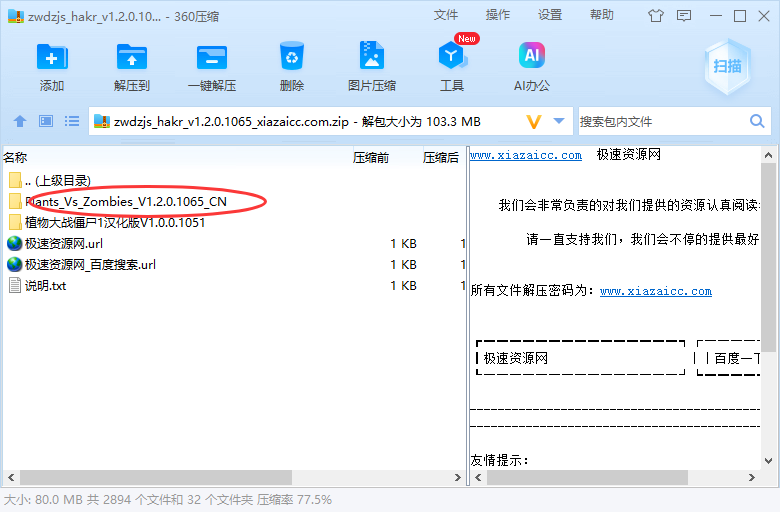
Task: Expand the archive path dropdown arrow
Action: pyautogui.click(x=559, y=121)
